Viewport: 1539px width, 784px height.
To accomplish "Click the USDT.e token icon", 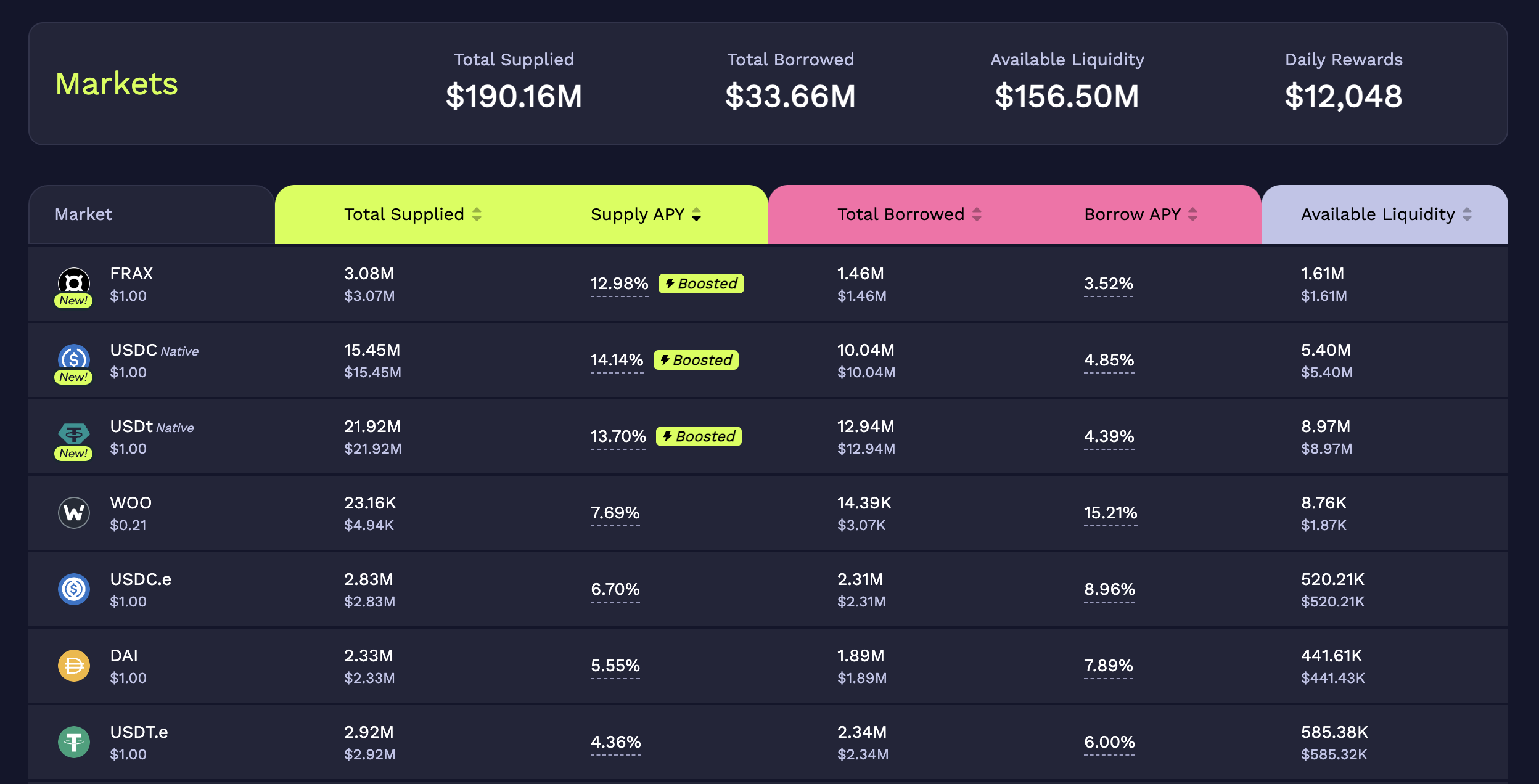I will tap(74, 742).
